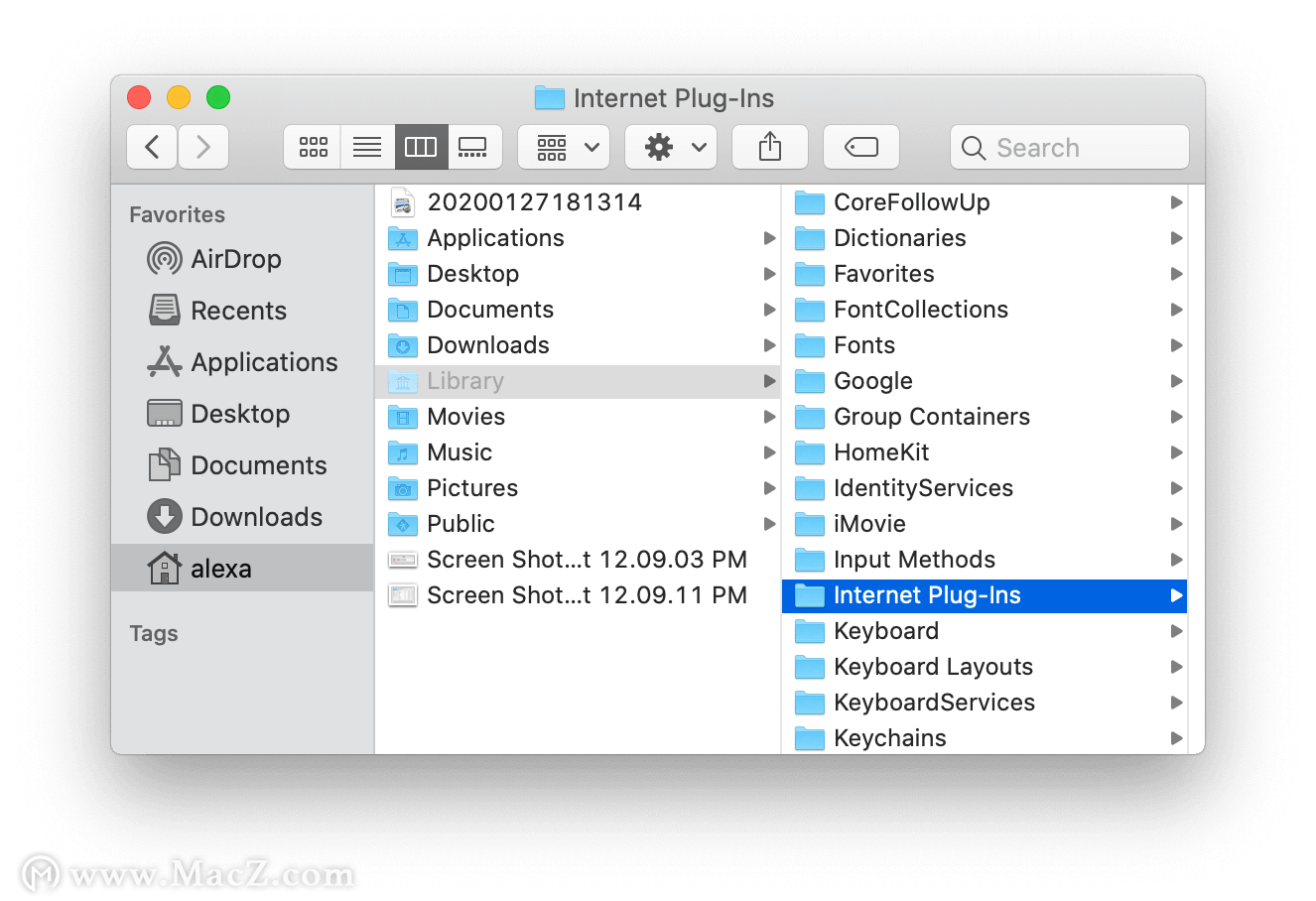Image resolution: width=1316 pixels, height=901 pixels.
Task: Switch to gallery view
Action: (474, 148)
